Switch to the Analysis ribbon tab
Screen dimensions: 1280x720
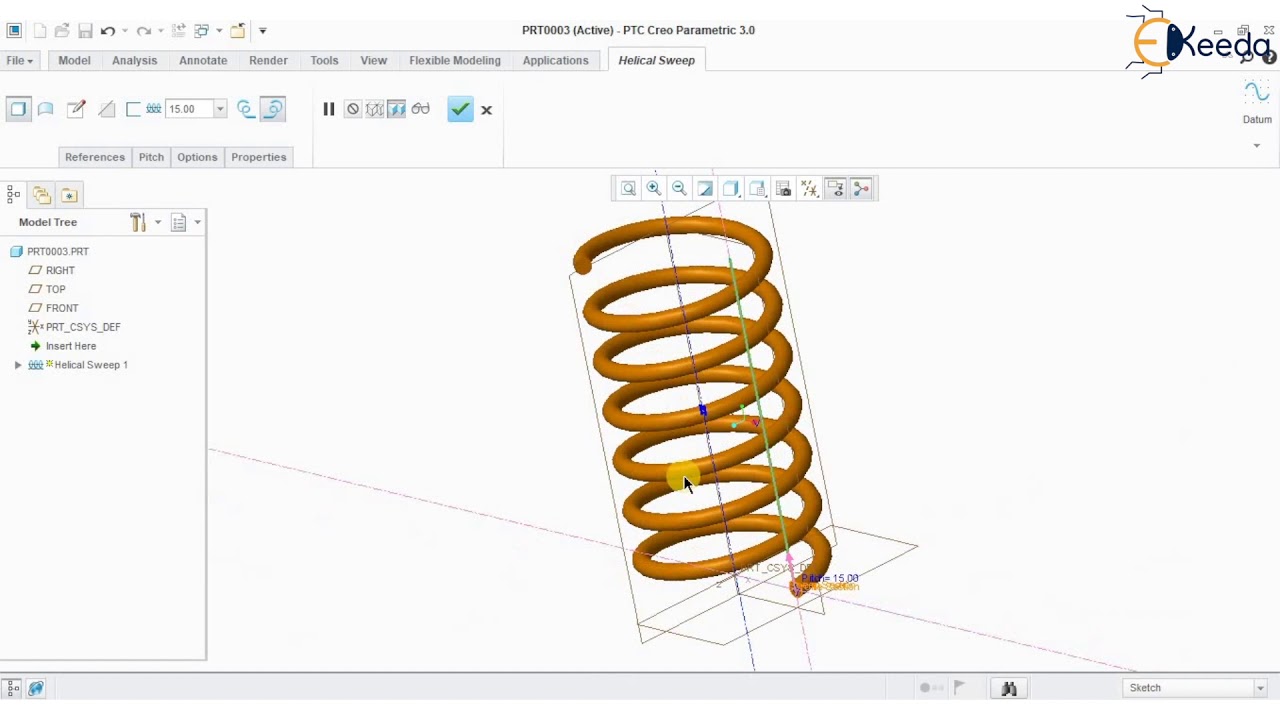[134, 60]
